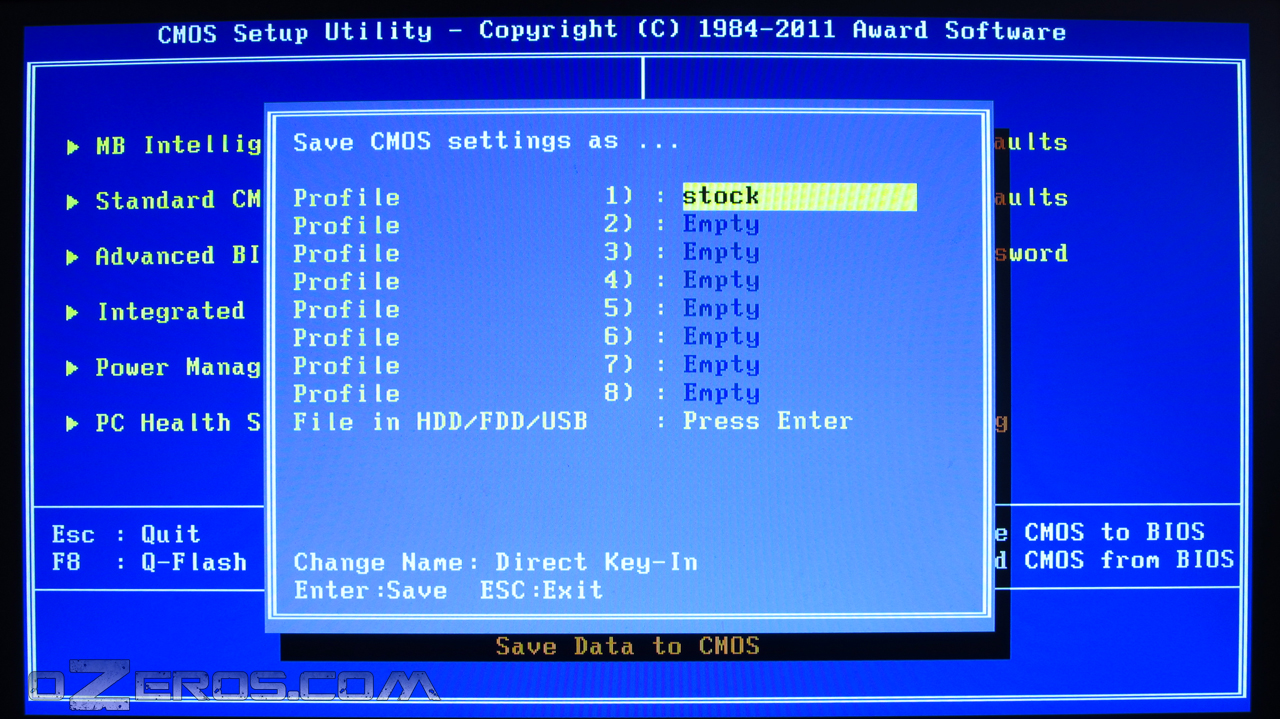
Task: Open PC Health Status menu entry
Action: coord(178,423)
